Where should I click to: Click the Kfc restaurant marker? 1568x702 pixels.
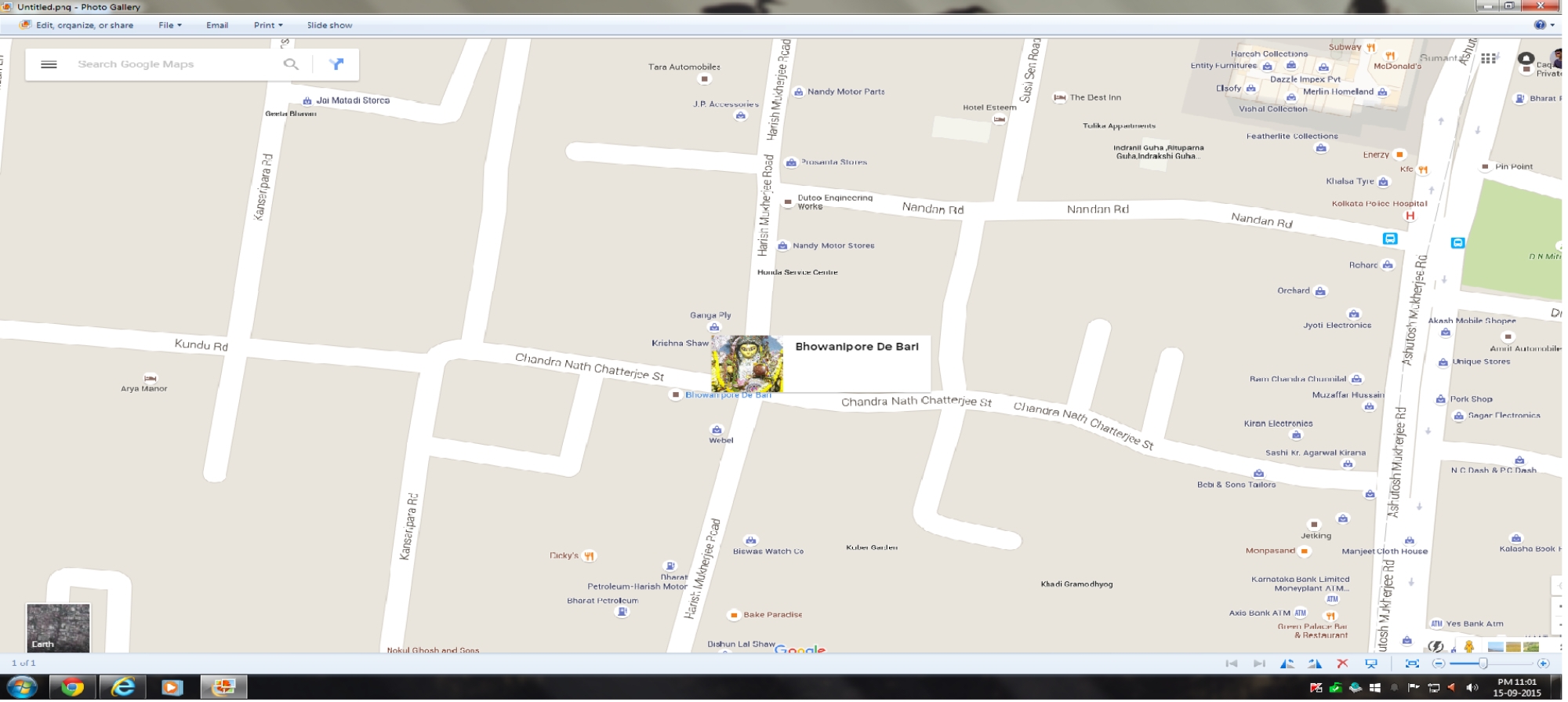[1423, 169]
